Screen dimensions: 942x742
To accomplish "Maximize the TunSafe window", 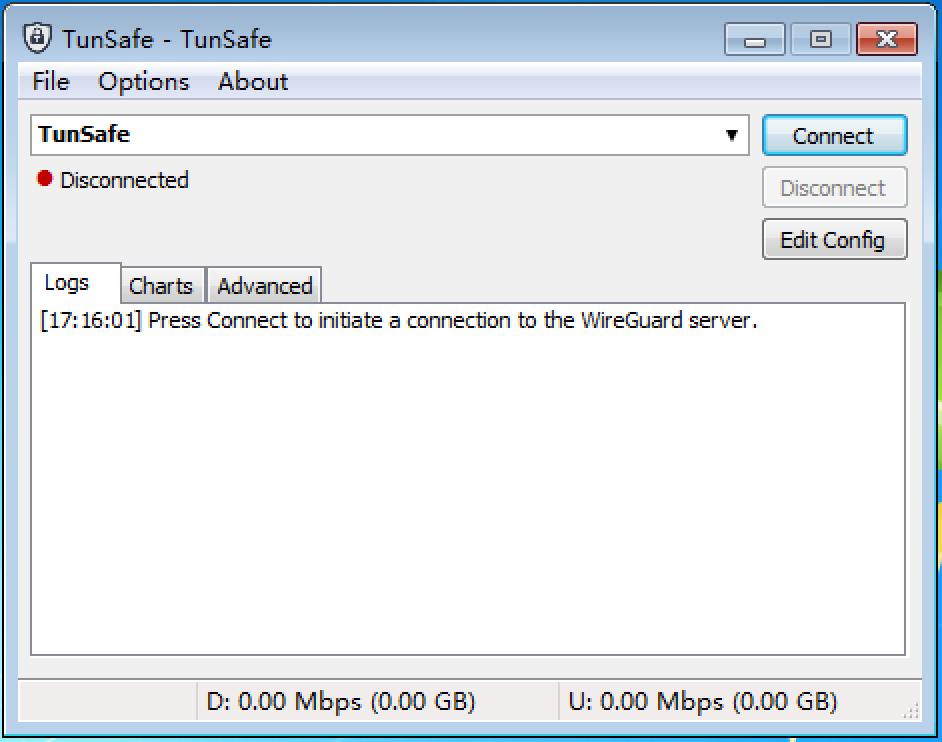I will [821, 39].
